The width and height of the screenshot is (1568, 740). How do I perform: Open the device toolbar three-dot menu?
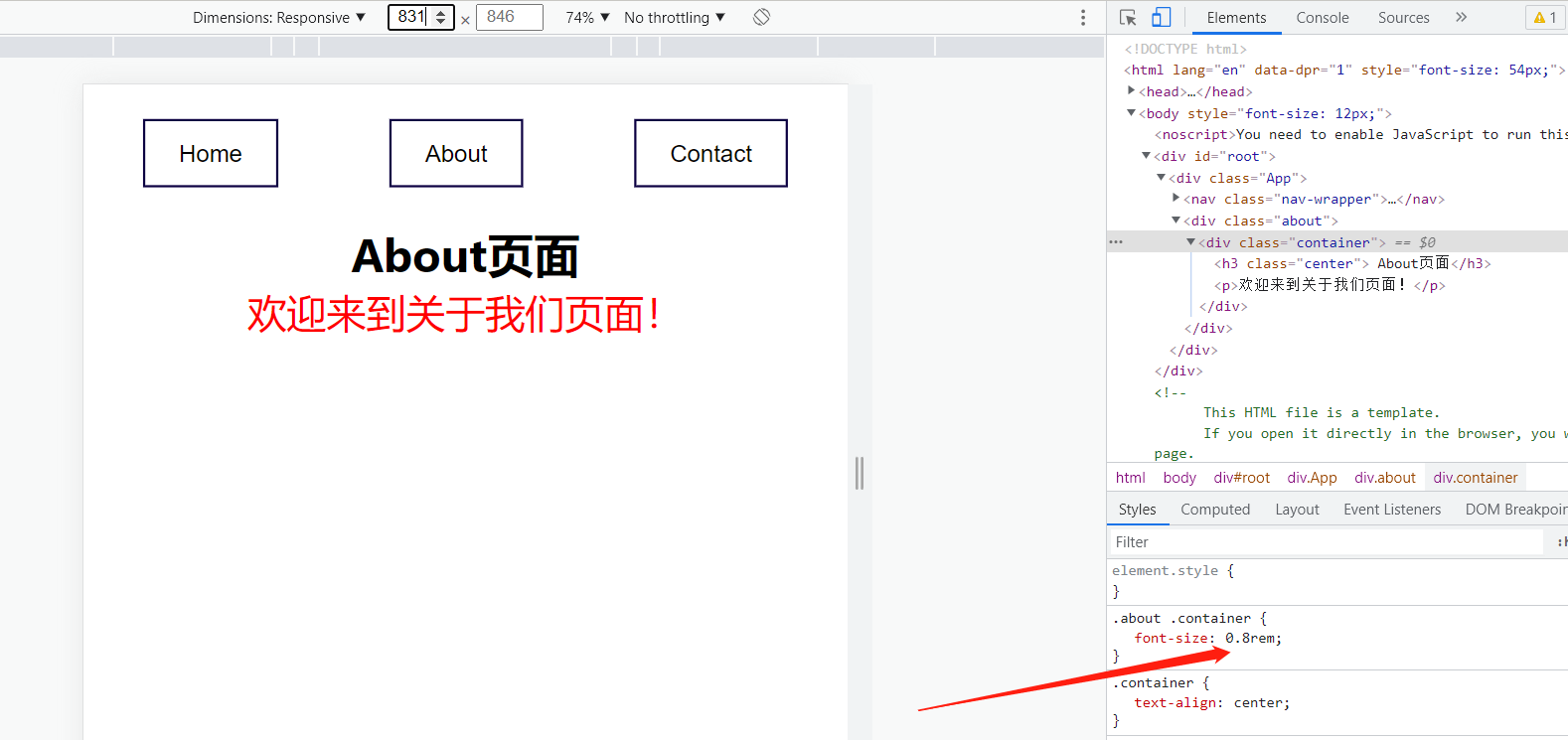(1083, 17)
